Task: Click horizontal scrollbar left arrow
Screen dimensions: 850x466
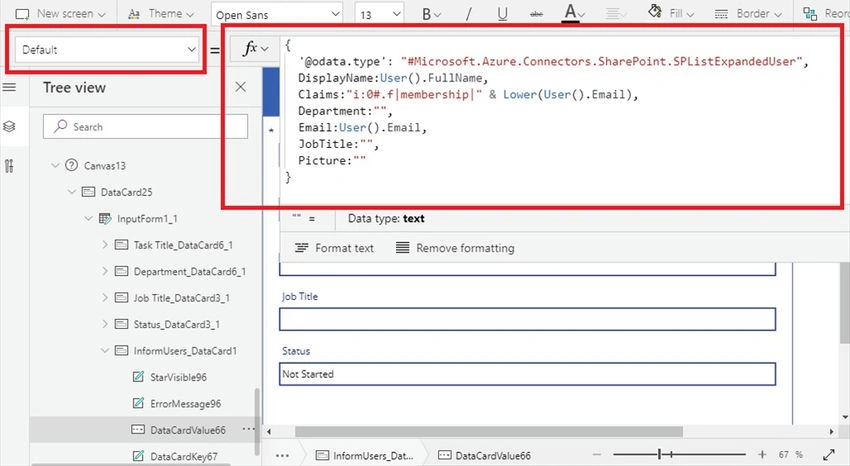Action: click(x=269, y=432)
